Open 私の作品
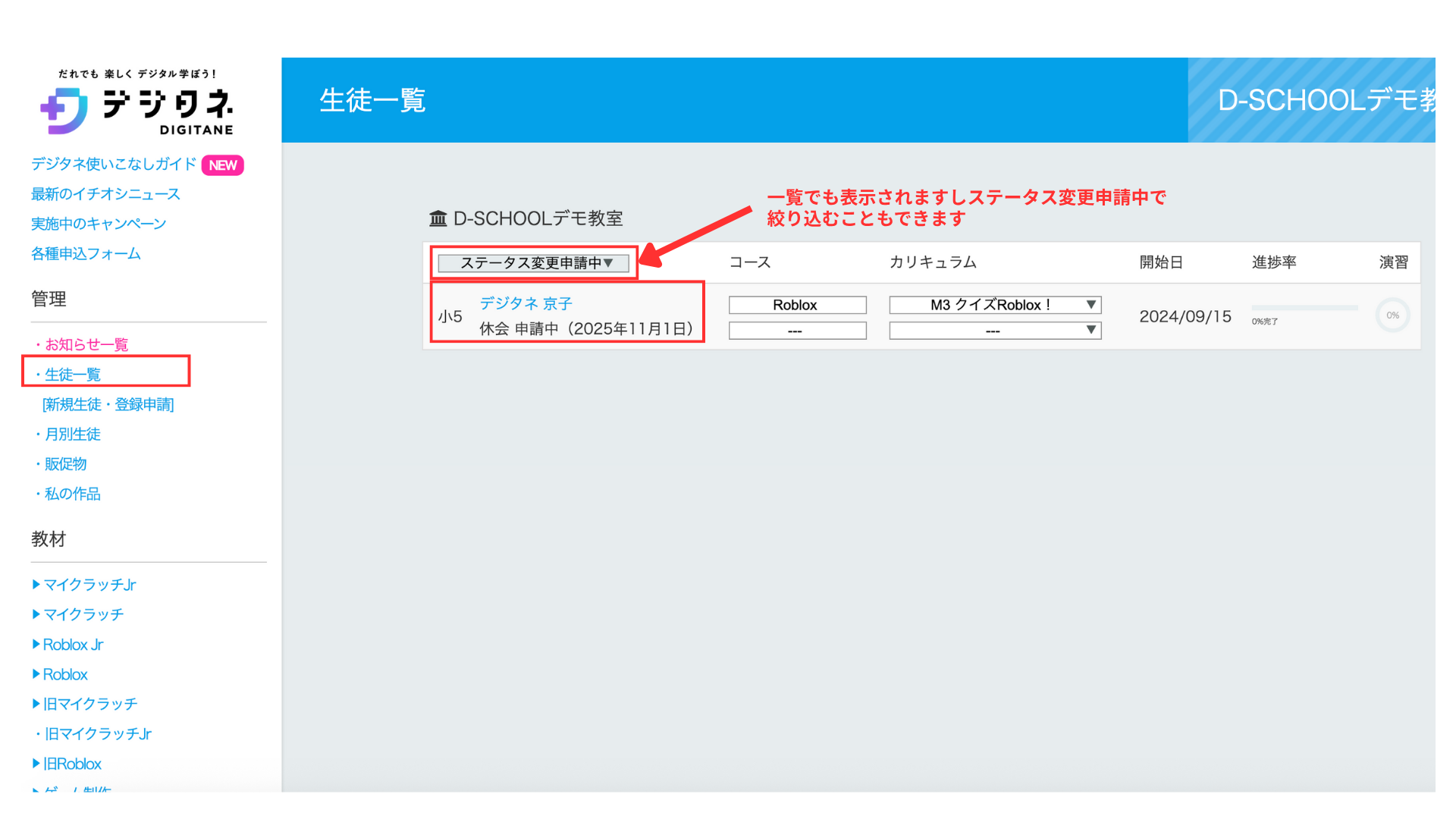 point(71,494)
